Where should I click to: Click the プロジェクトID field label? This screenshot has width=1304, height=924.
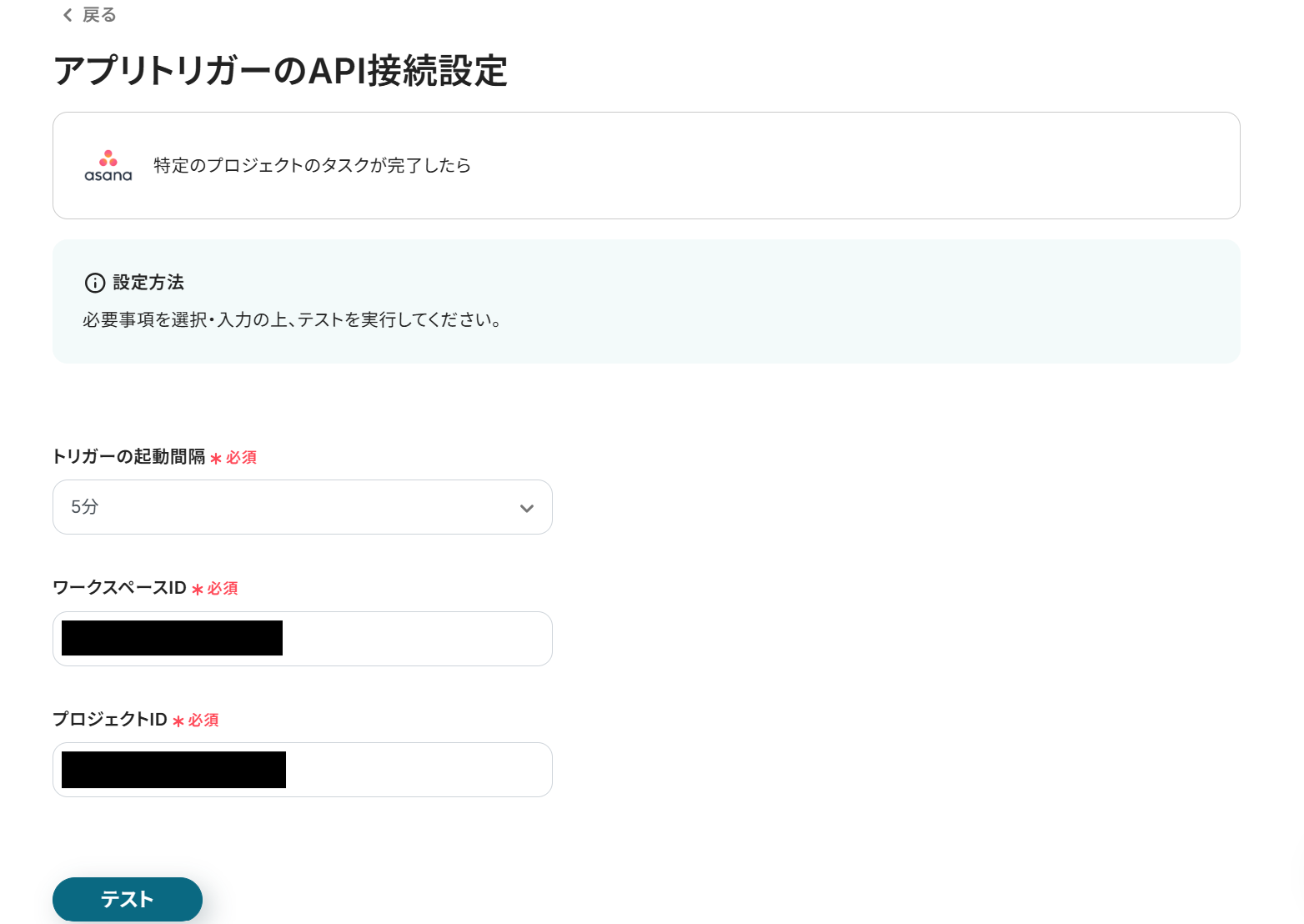click(x=110, y=720)
